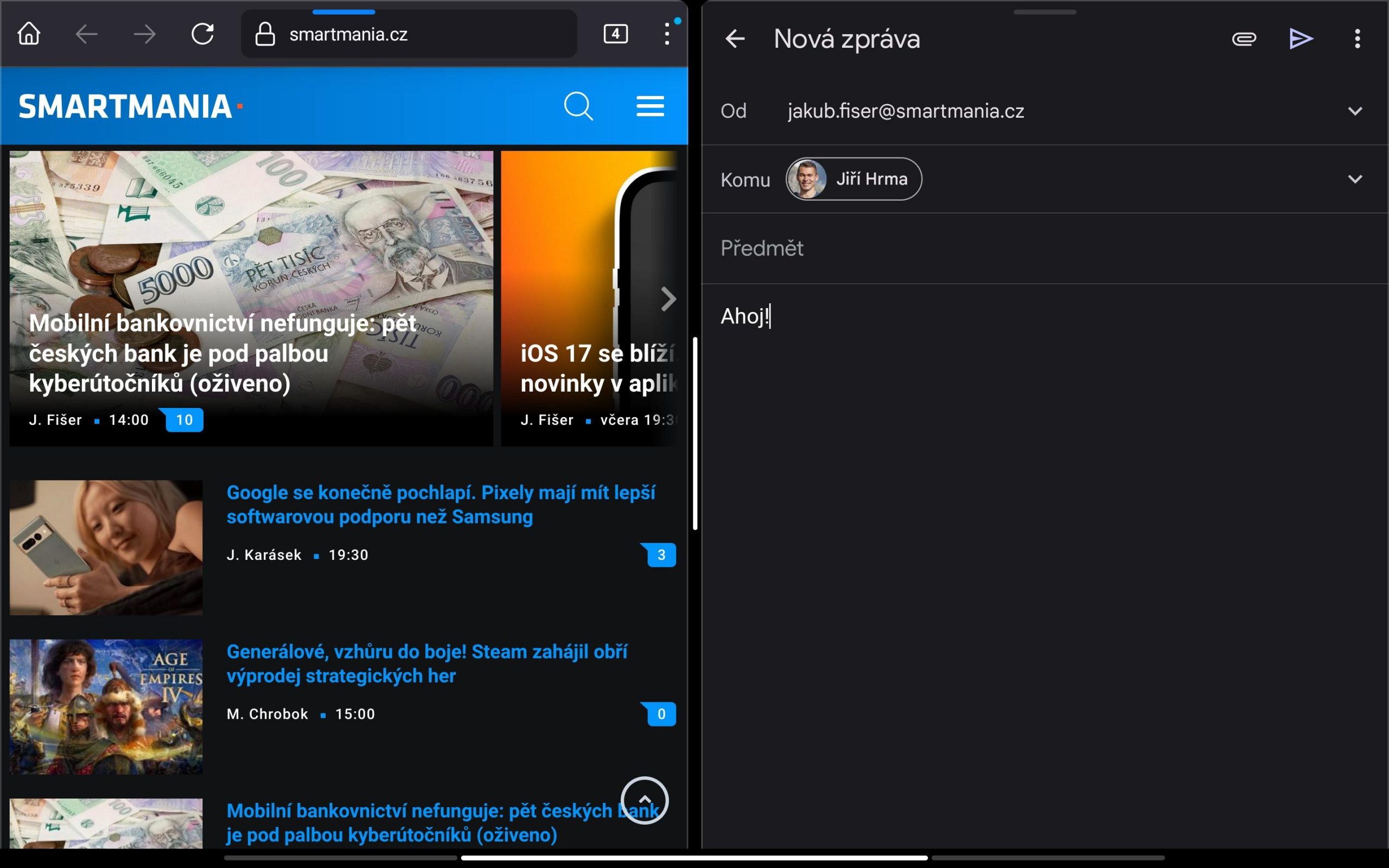Open the featured mobile banking article
The height and width of the screenshot is (868, 1389).
(x=251, y=298)
